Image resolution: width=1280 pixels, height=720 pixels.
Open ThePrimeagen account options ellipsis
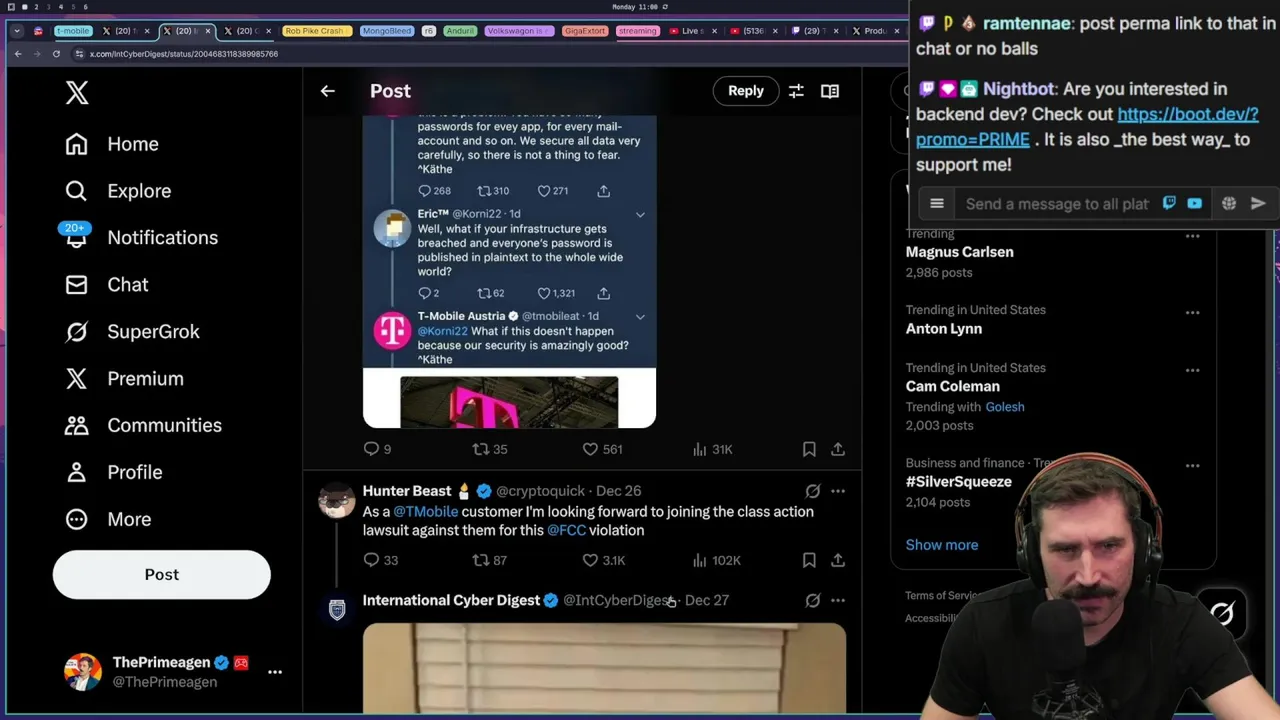tap(275, 672)
